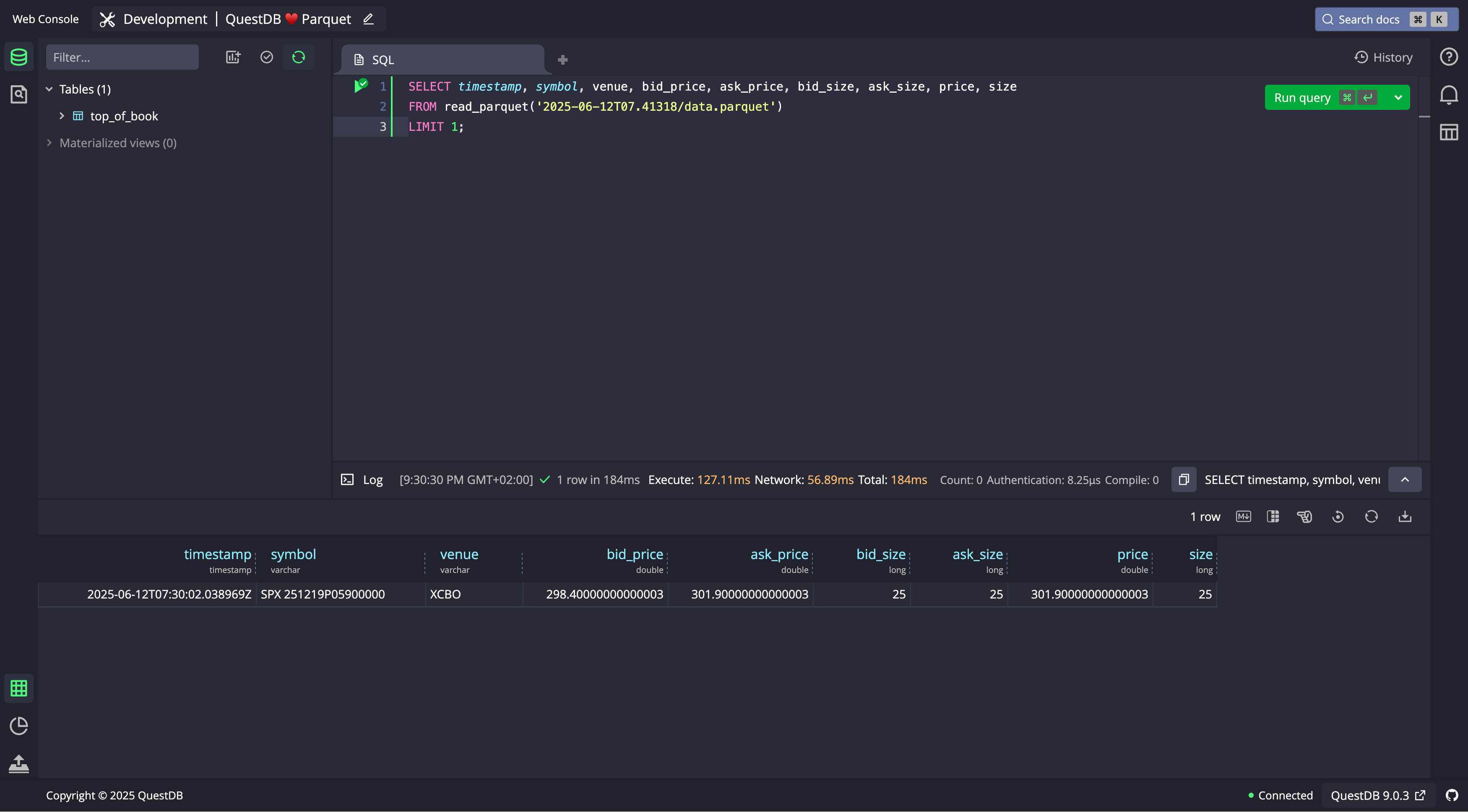Screen dimensions: 1468x812
Task: Click the pointing hand move-column icon
Action: [1304, 517]
